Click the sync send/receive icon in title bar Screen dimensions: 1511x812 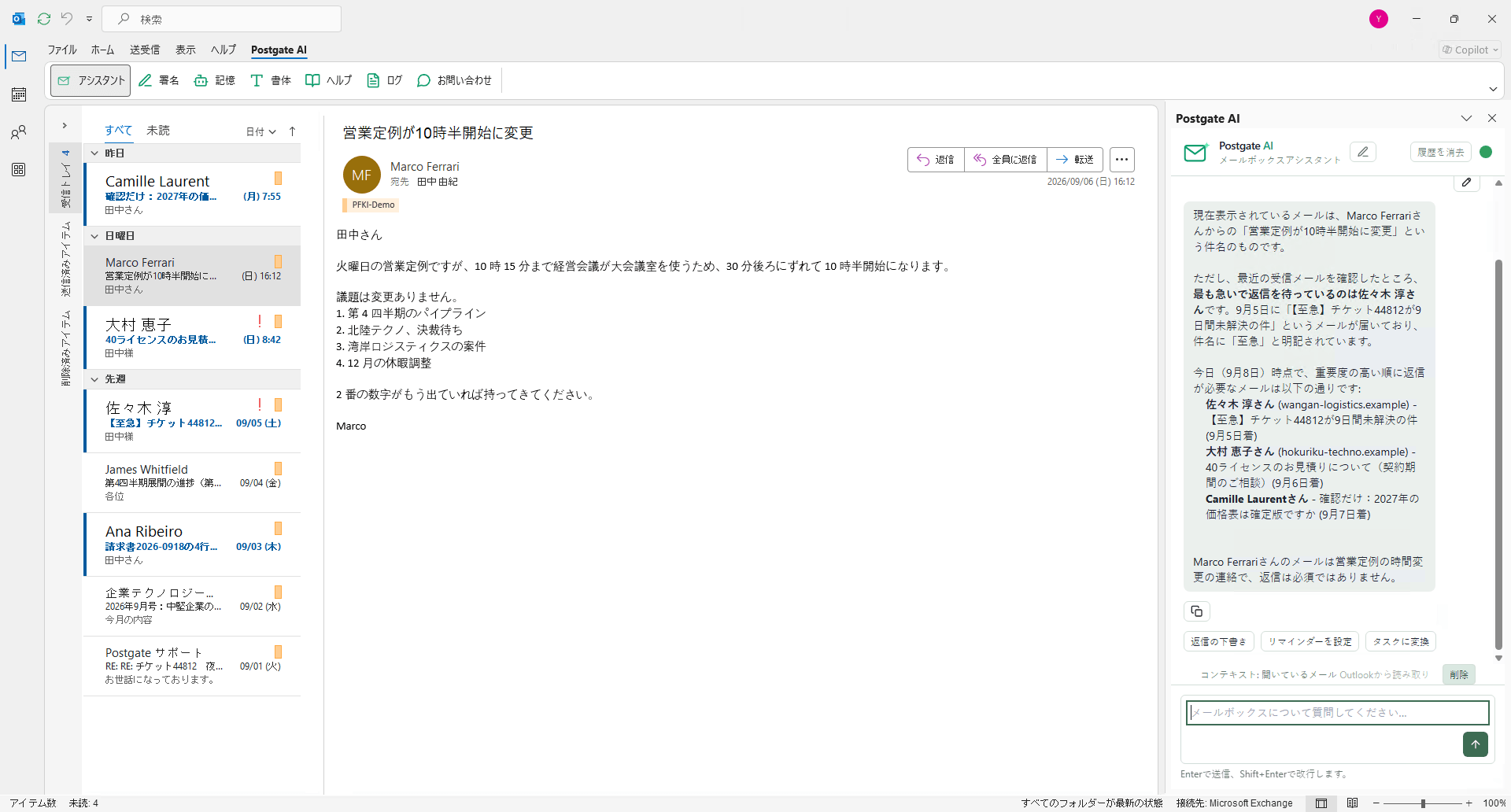point(44,19)
